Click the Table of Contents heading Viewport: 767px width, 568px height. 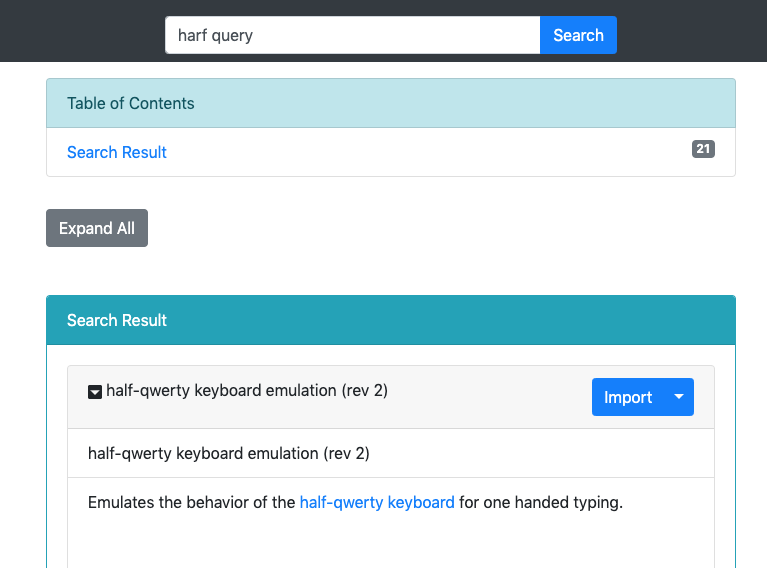pos(131,103)
